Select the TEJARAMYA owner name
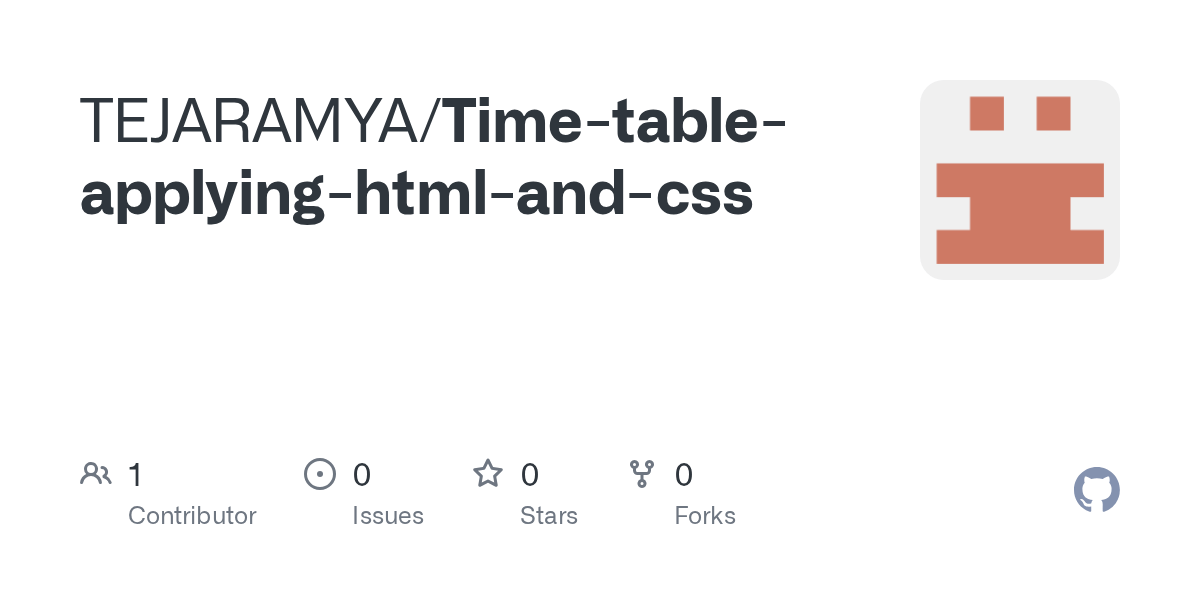 tap(254, 120)
